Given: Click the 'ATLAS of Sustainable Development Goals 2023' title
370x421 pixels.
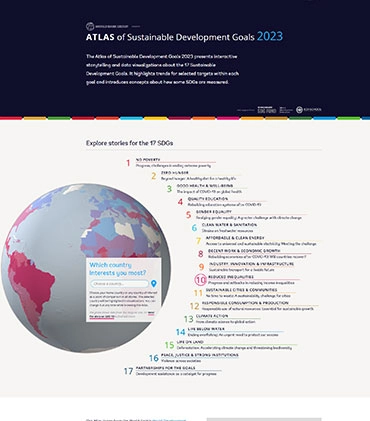Looking at the screenshot, I should pos(184,37).
